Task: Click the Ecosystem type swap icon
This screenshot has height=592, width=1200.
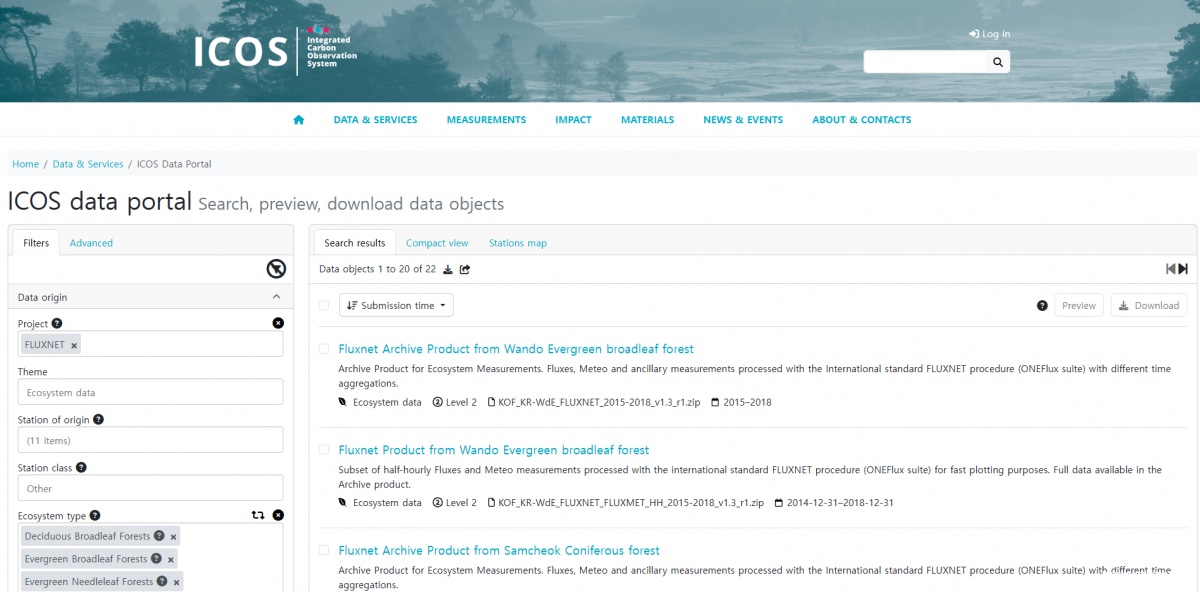Action: [x=258, y=515]
